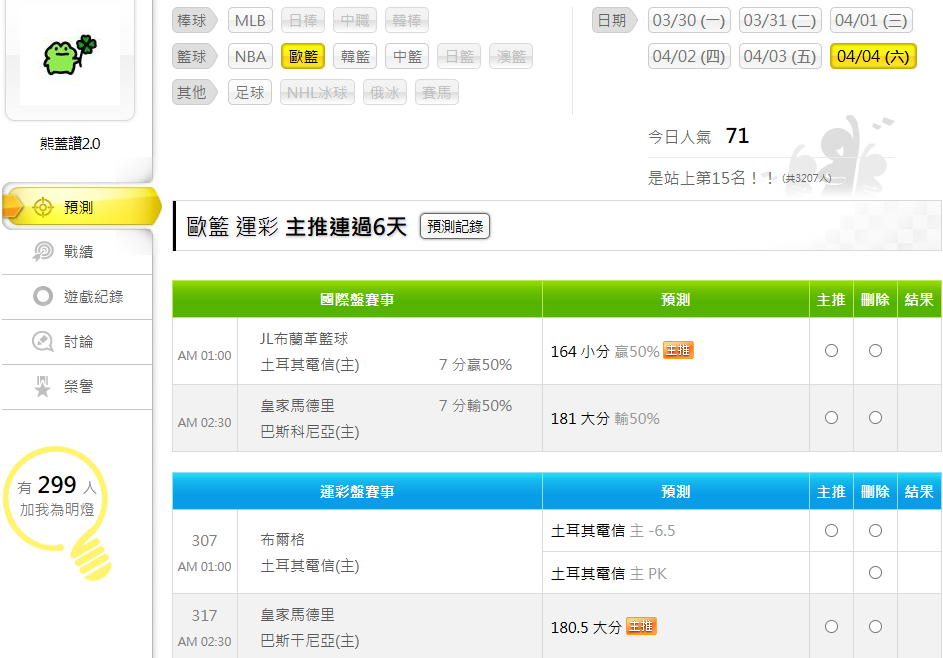The image size is (943, 658).
Task: Click the disabled 韓棒 filter
Action: pyautogui.click(x=407, y=20)
